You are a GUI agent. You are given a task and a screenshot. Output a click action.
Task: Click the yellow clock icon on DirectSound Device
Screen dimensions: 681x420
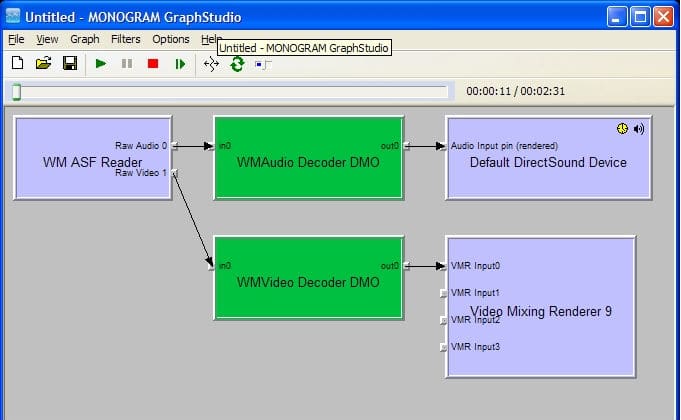click(x=622, y=129)
